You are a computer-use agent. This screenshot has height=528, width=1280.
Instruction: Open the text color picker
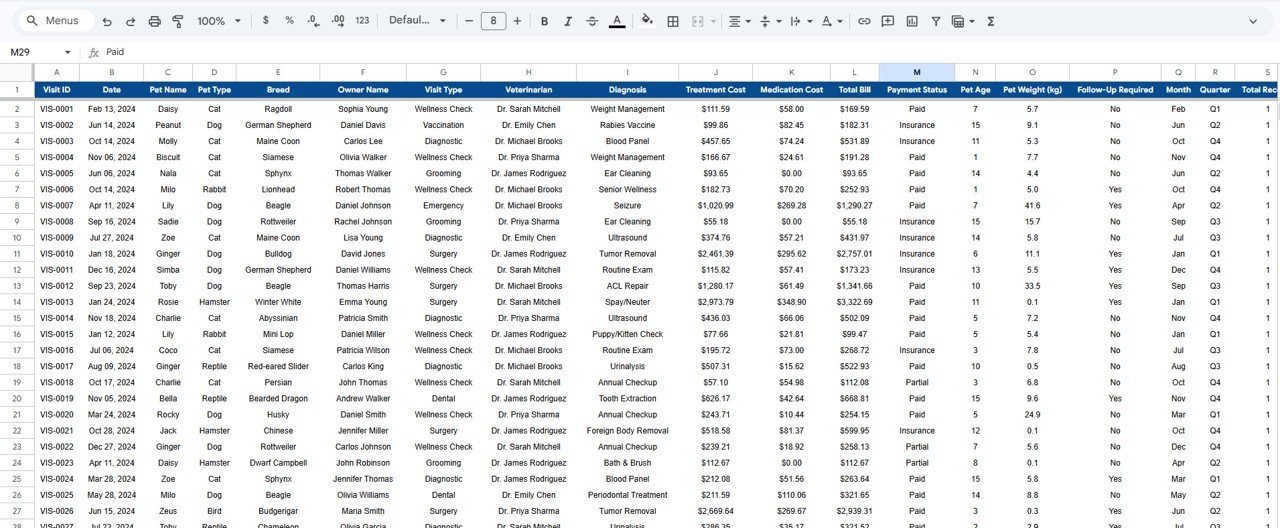point(617,21)
